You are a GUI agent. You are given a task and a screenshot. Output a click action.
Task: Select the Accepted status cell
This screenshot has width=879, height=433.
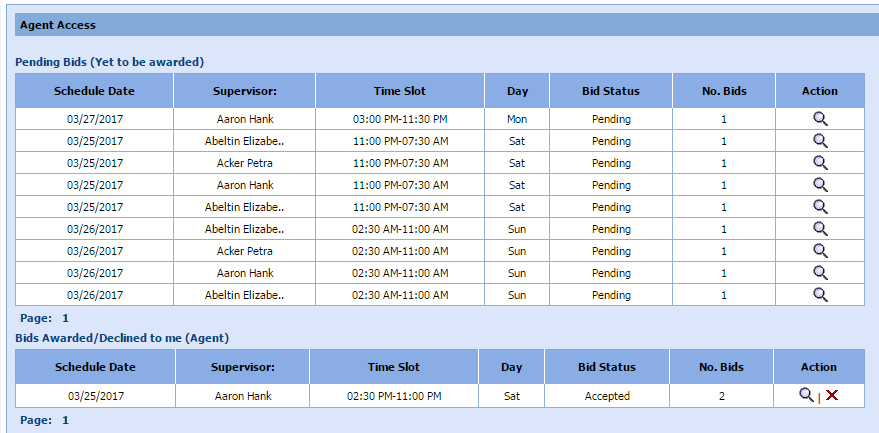pos(607,396)
